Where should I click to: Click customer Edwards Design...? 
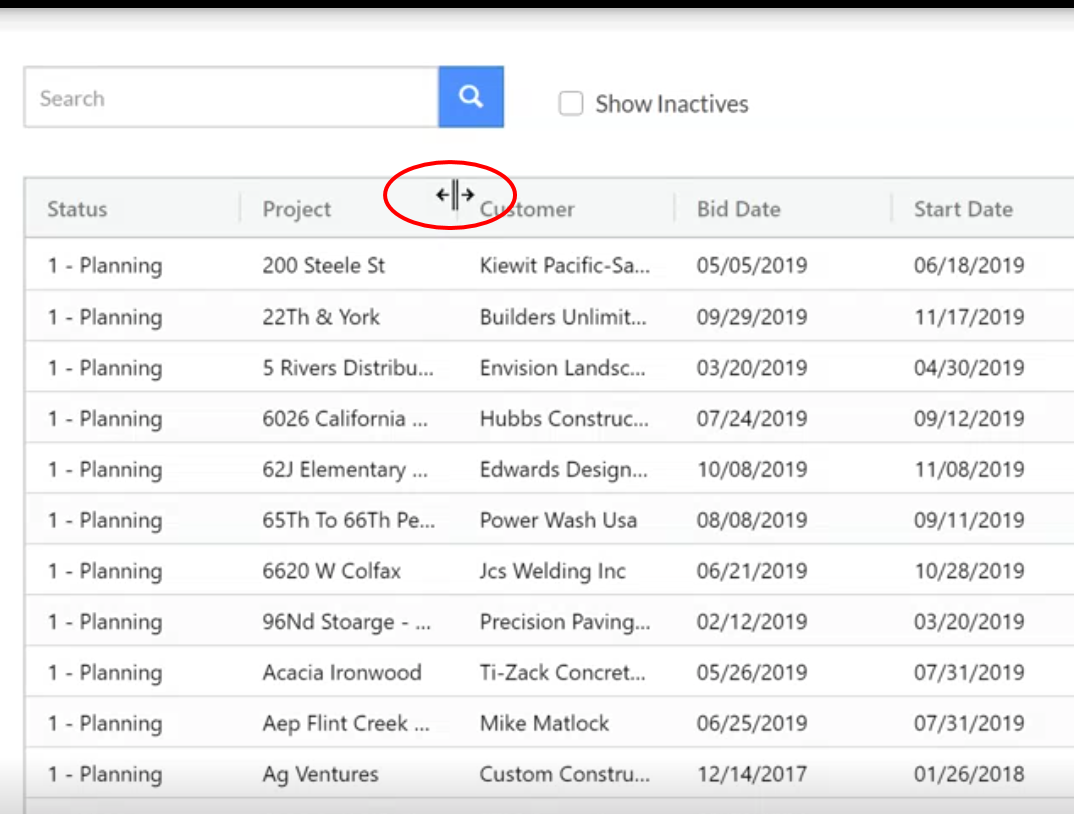point(563,469)
